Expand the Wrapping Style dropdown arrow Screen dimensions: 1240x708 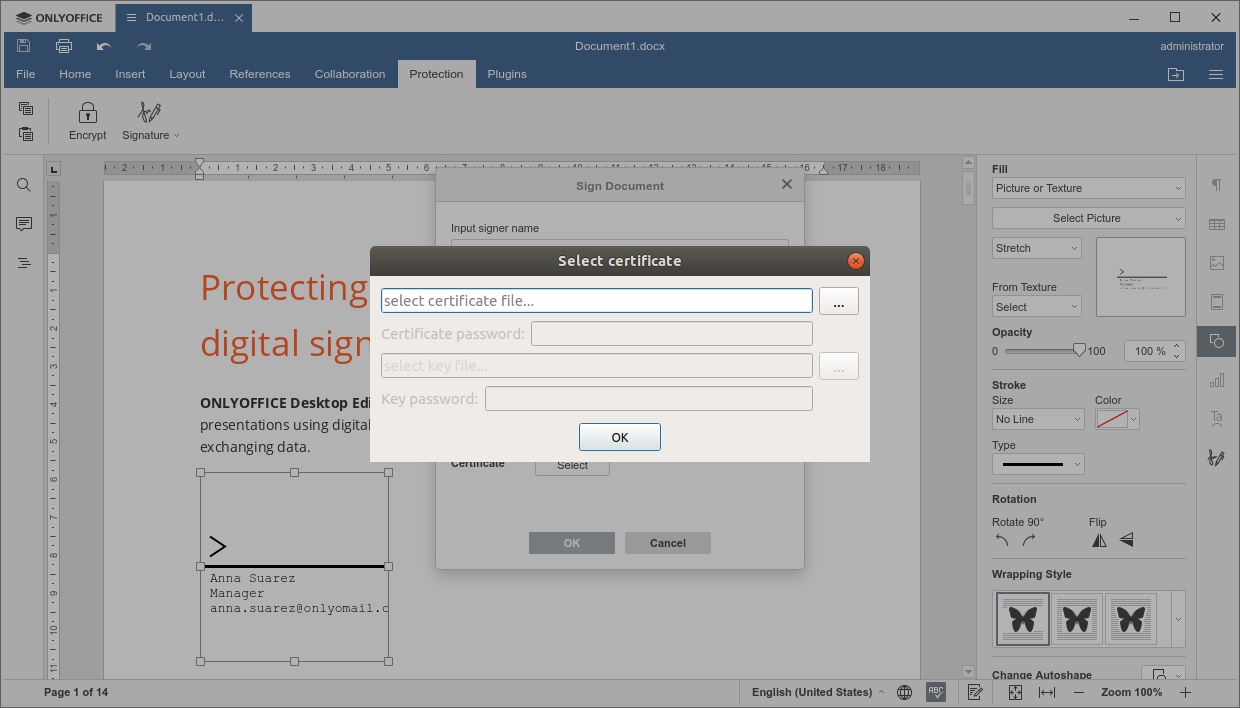point(1178,619)
